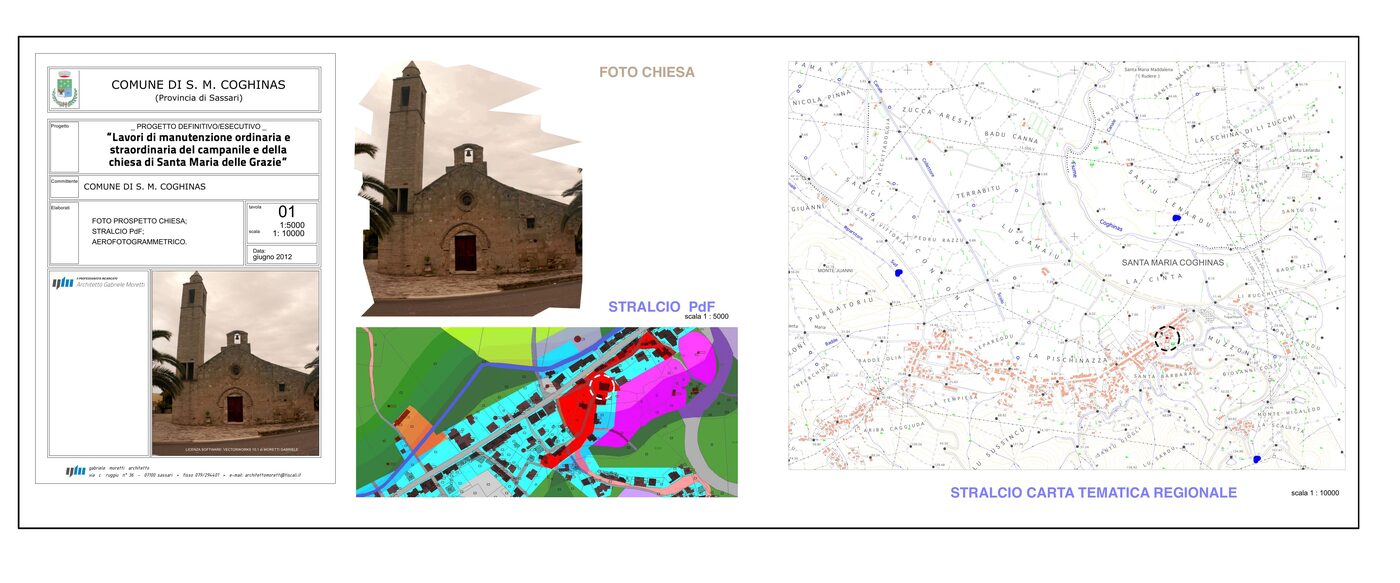Screen dimensions: 1400x583
Task: Click the Architetto Gabriele Moretti name text
Action: click(111, 284)
